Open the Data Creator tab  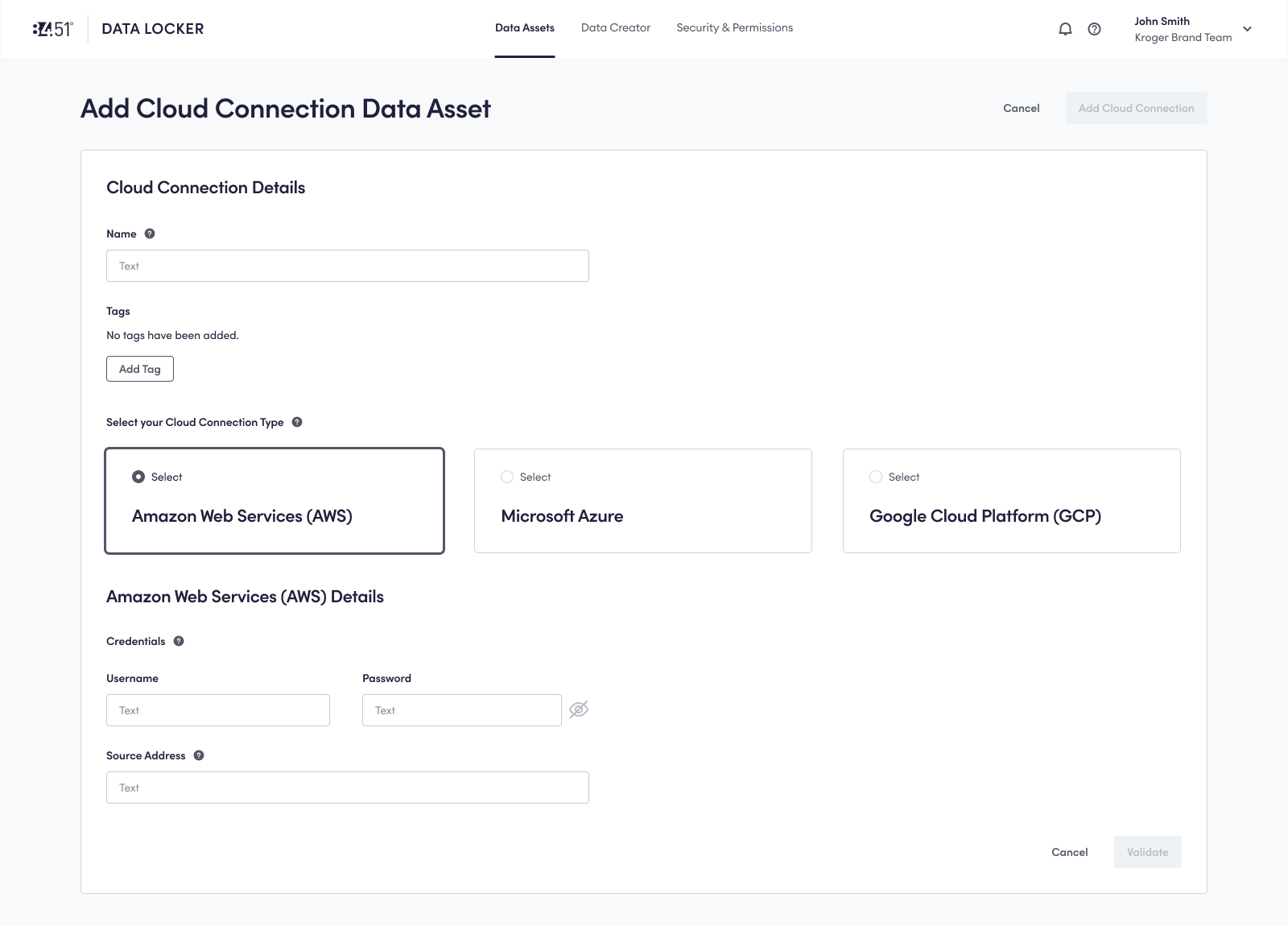coord(616,28)
